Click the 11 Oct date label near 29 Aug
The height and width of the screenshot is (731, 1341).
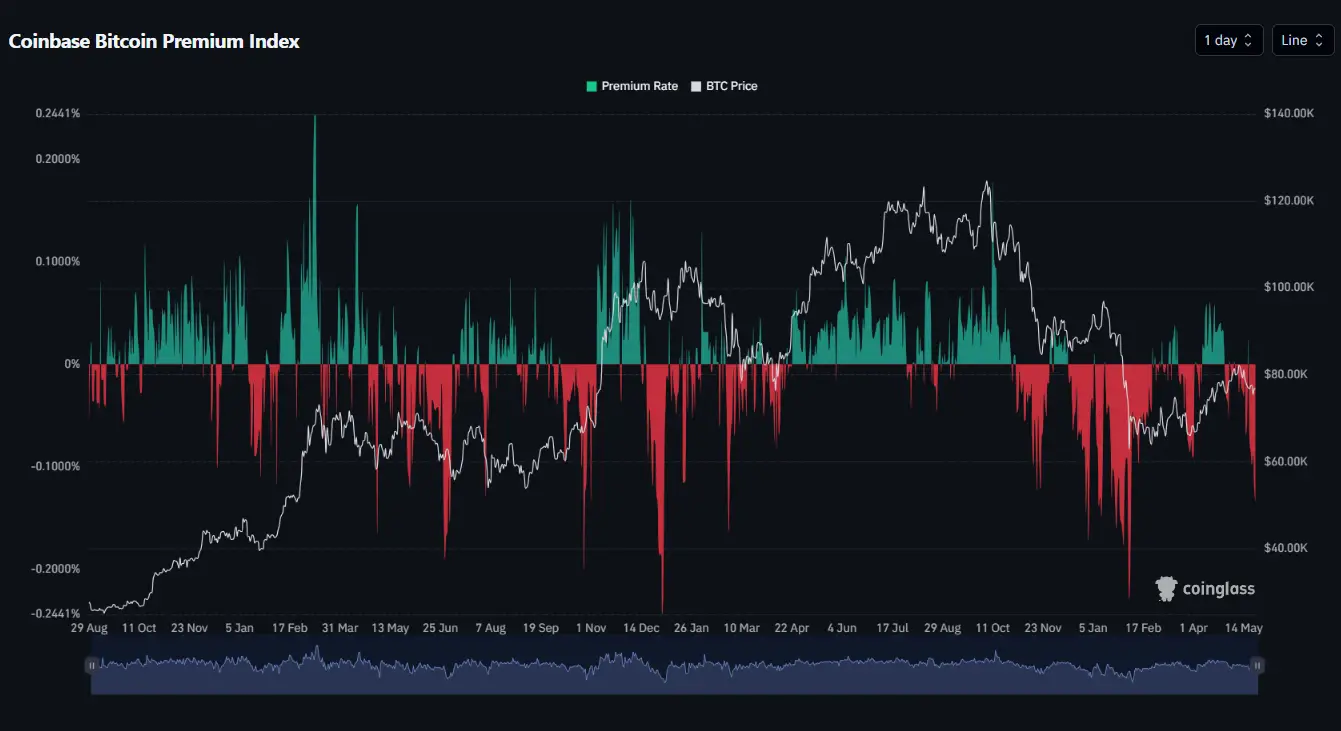click(x=139, y=629)
